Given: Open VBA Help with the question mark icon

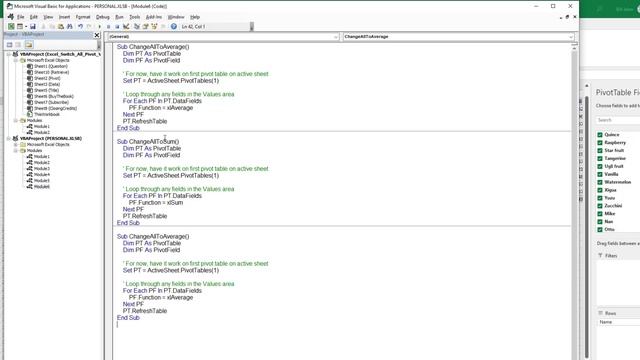Looking at the screenshot, I should pyautogui.click(x=174, y=27).
